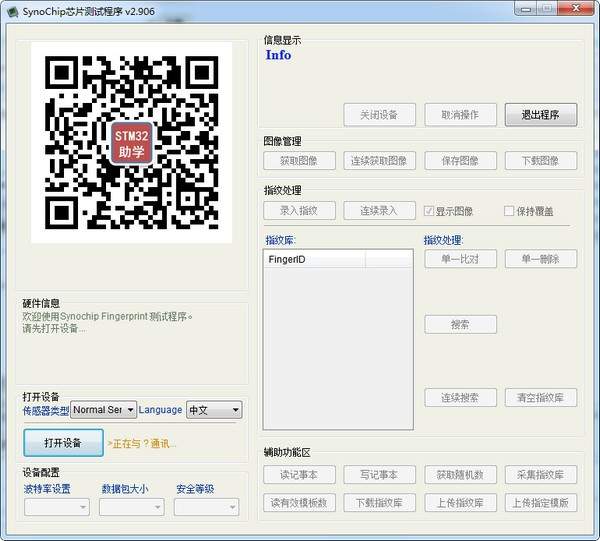This screenshot has width=600, height=541.
Task: Click the 打开设备 button
Action: 63,442
